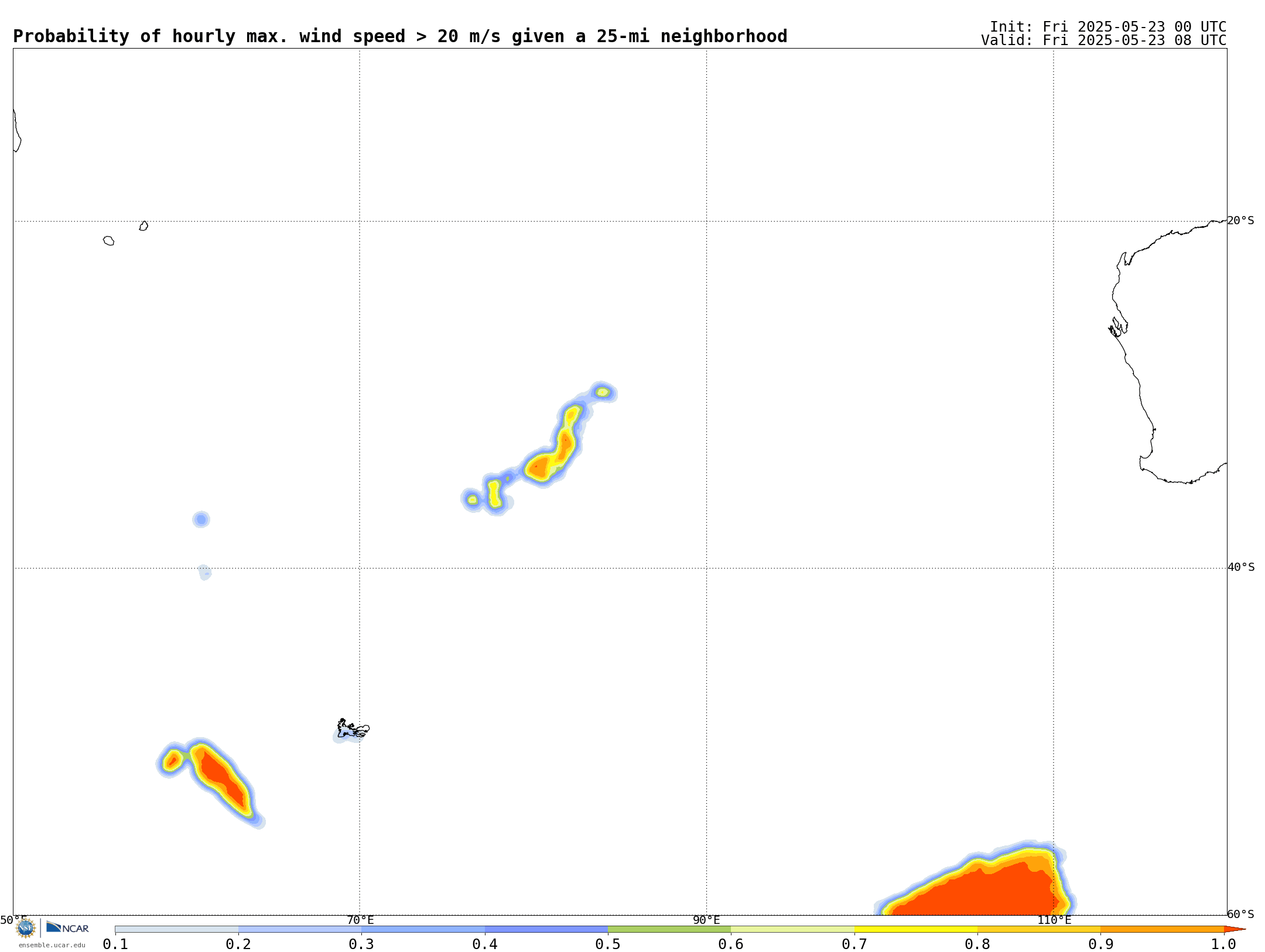Click the Kerguelen Islands outline near 70°E

click(x=353, y=729)
